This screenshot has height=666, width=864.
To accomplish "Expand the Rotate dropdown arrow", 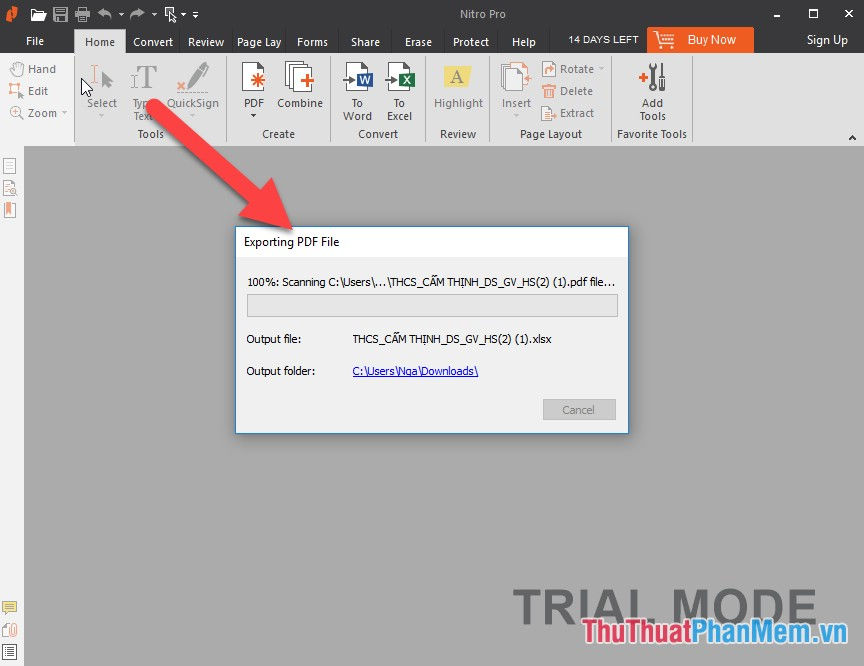I will (601, 69).
